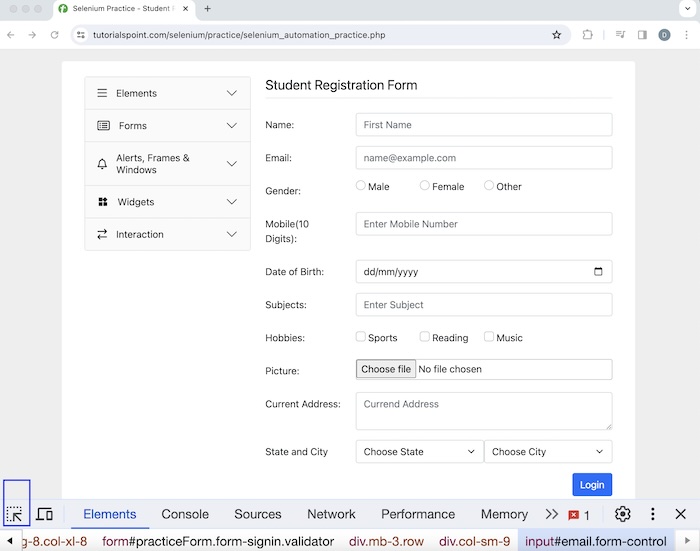Activate the inspect element picker icon
700x551 pixels.
pyautogui.click(x=15, y=514)
